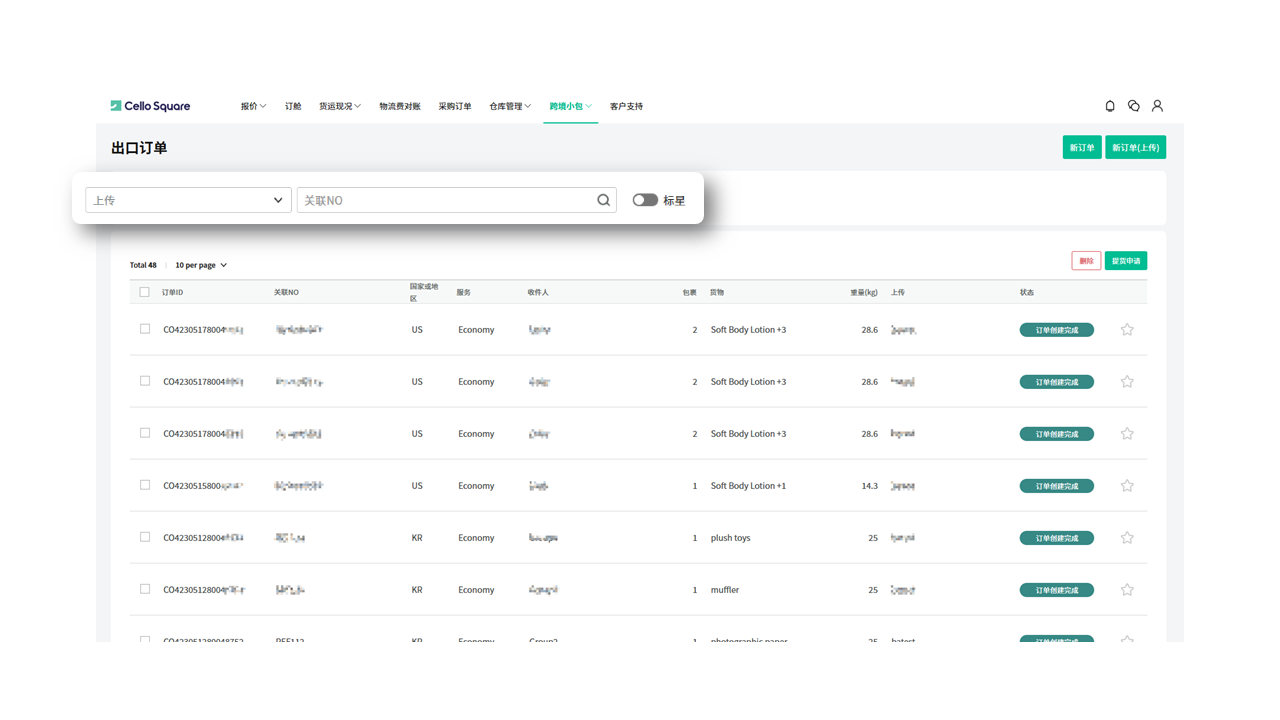The height and width of the screenshot is (720, 1280).
Task: Open the 上传 dropdown filter
Action: 188,200
